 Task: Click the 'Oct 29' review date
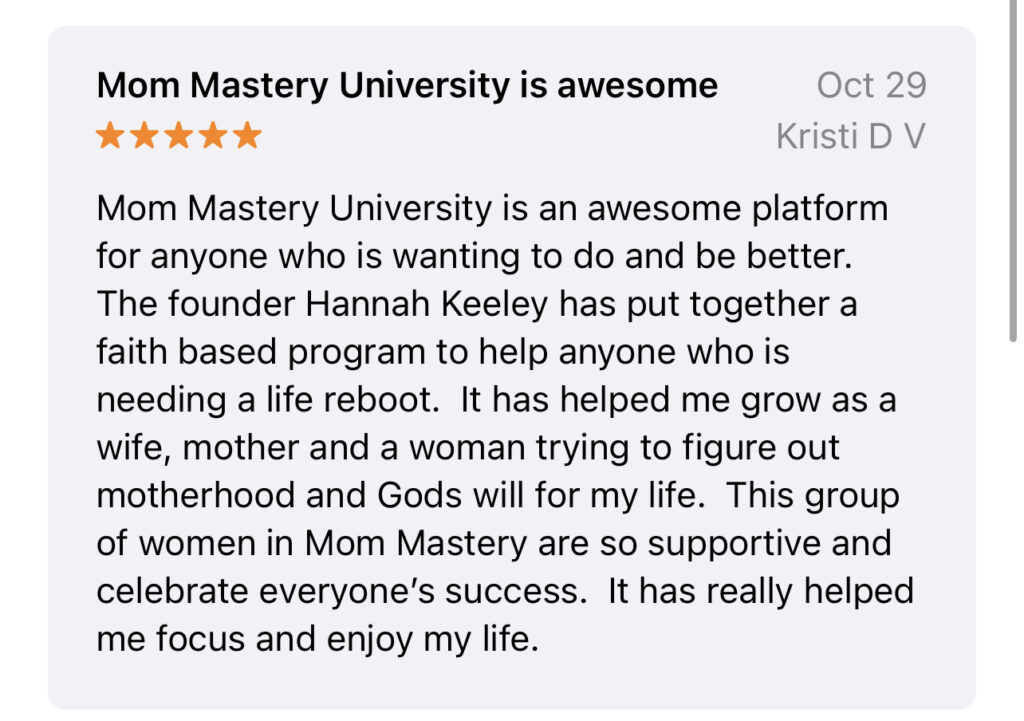pos(871,86)
